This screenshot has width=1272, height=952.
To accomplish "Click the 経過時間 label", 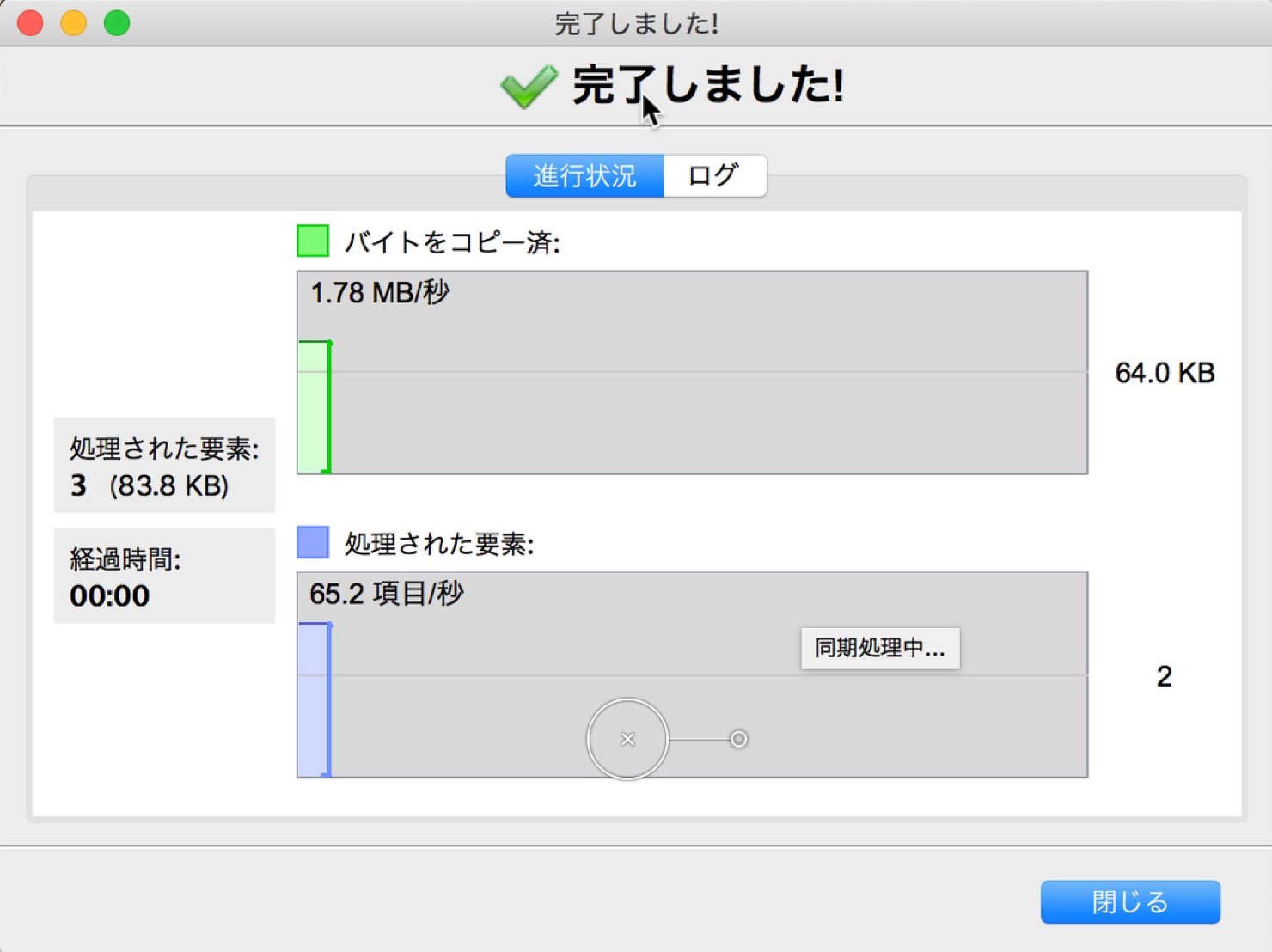I will tap(125, 559).
